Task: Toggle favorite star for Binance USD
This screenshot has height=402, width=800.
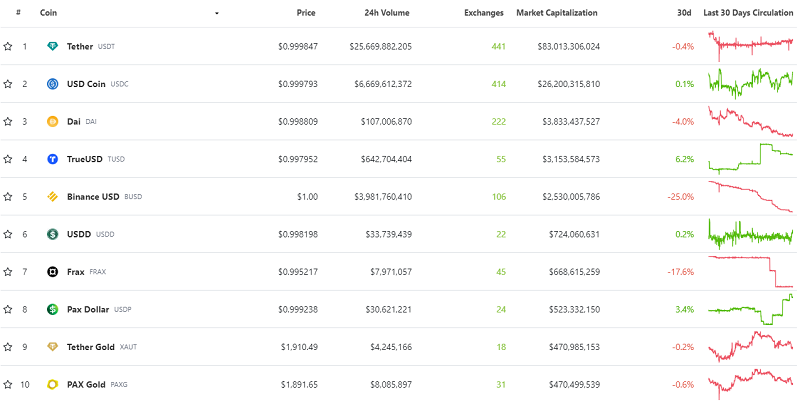Action: click(x=8, y=197)
